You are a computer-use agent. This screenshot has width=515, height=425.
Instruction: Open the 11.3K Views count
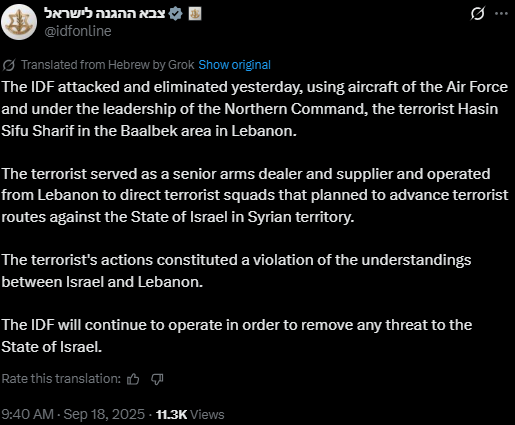190,414
